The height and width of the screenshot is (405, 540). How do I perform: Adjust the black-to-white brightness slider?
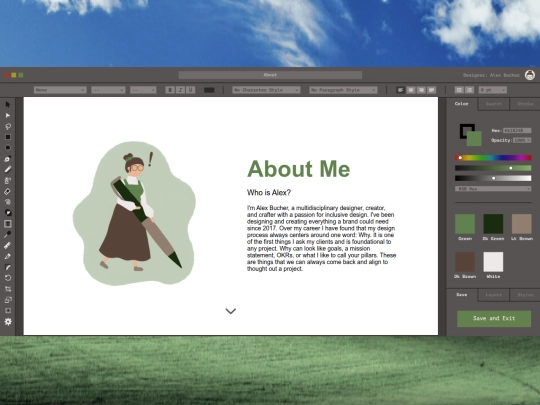point(493,178)
